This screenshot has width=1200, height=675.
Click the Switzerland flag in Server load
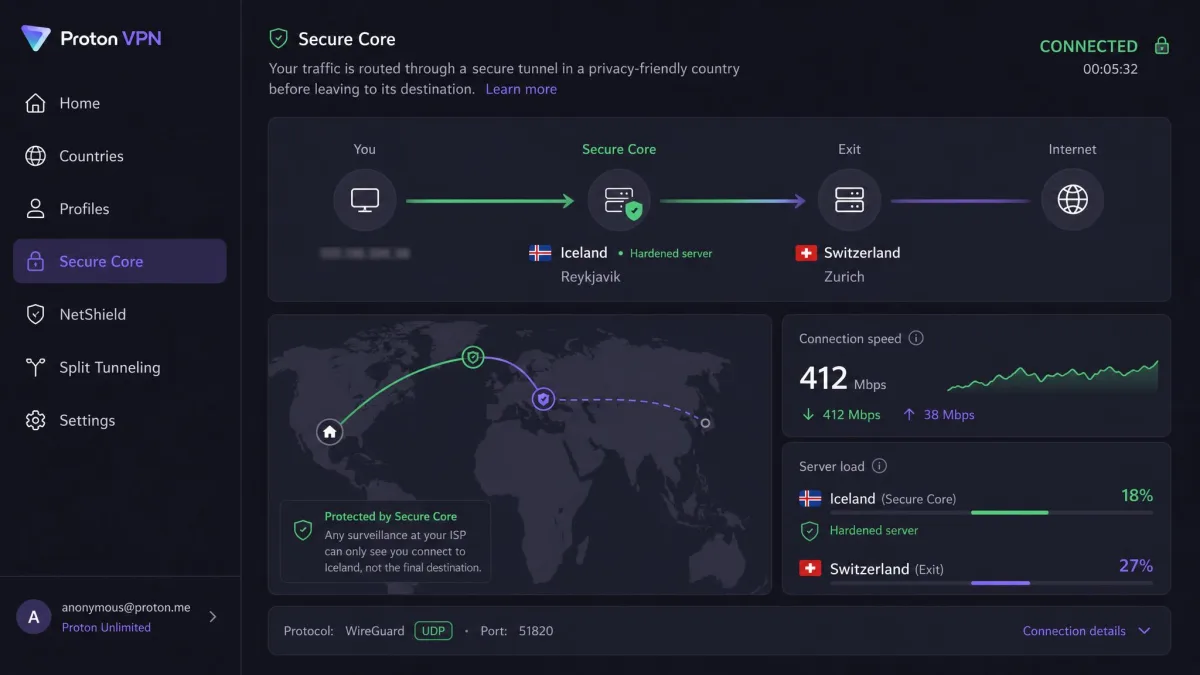810,568
